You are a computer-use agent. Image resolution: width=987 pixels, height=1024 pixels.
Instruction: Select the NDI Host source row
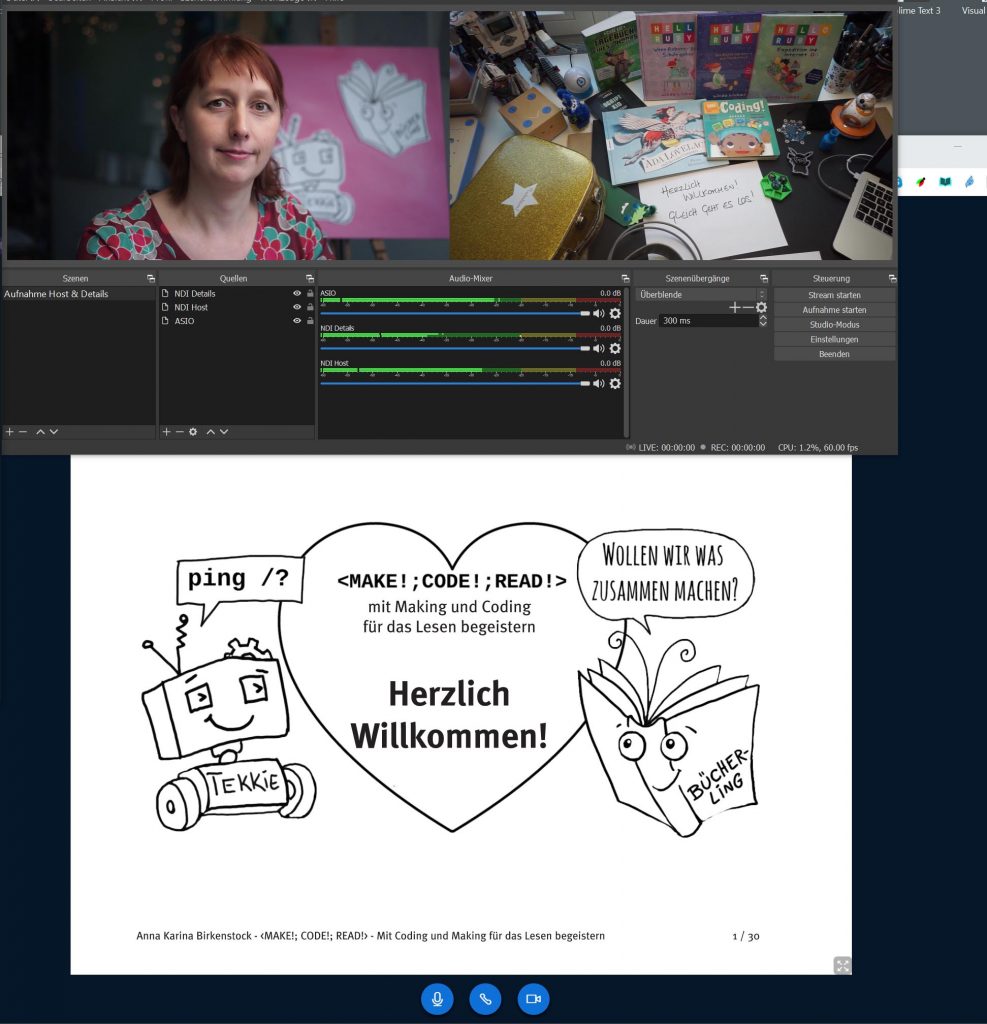(x=237, y=307)
